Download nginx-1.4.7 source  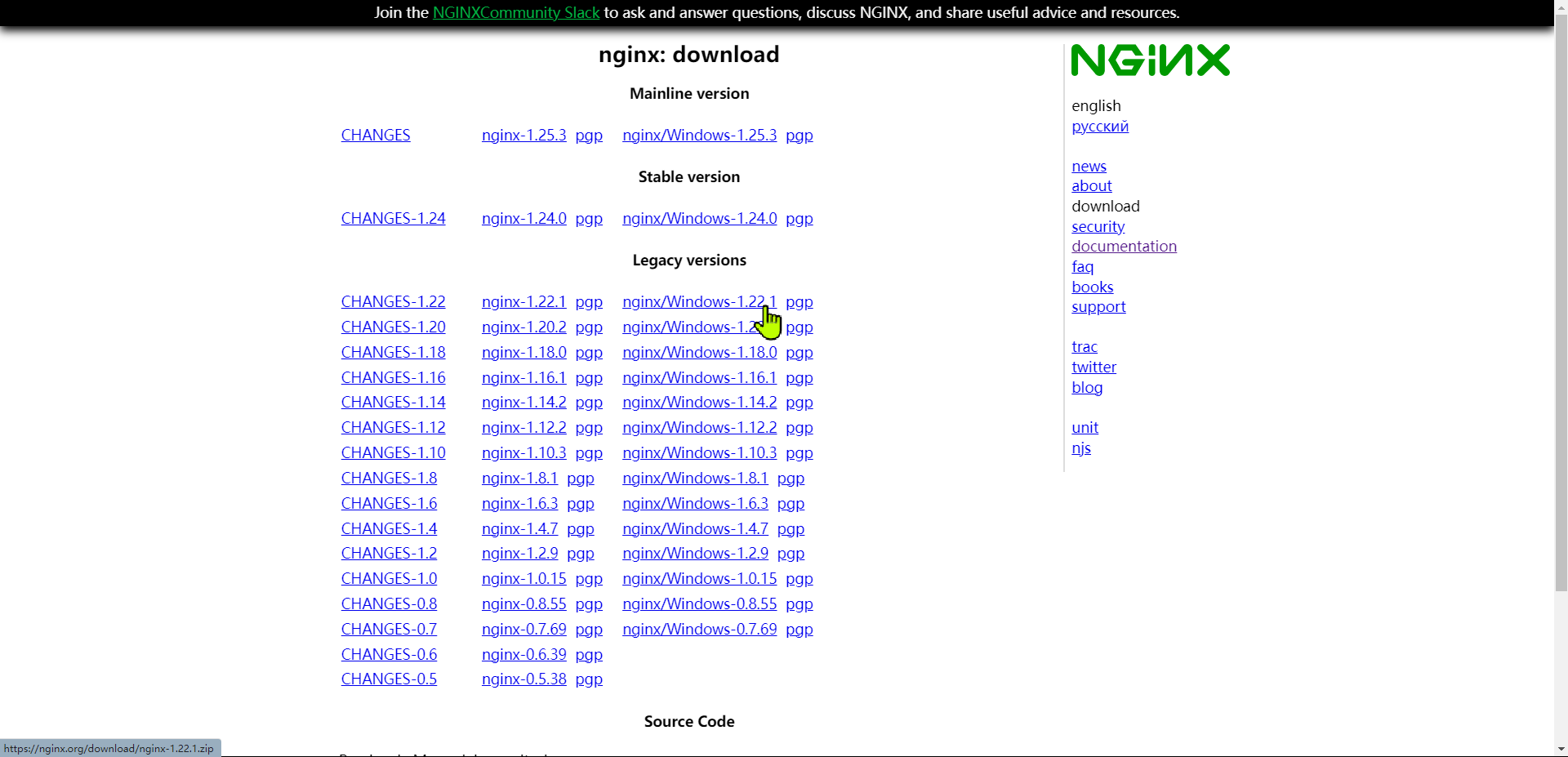520,529
